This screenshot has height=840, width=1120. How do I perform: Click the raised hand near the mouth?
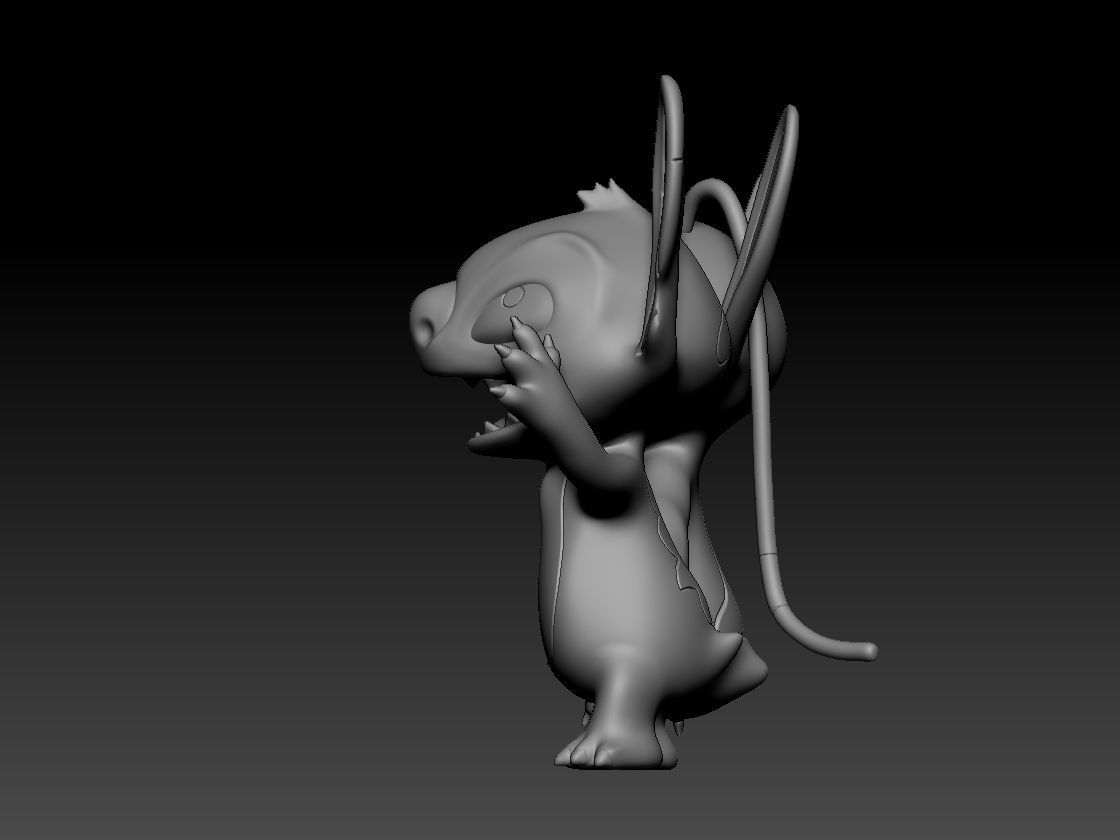pos(526,364)
